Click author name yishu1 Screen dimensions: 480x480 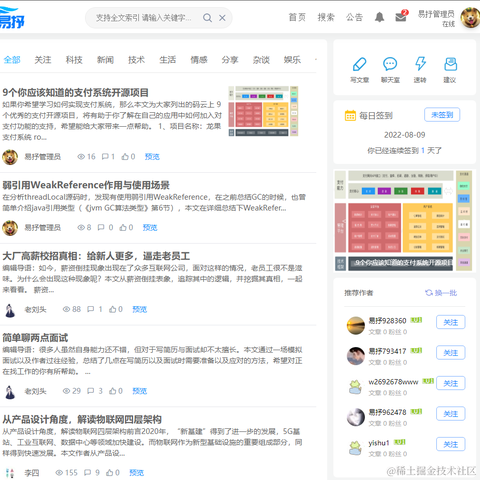pyautogui.click(x=379, y=443)
